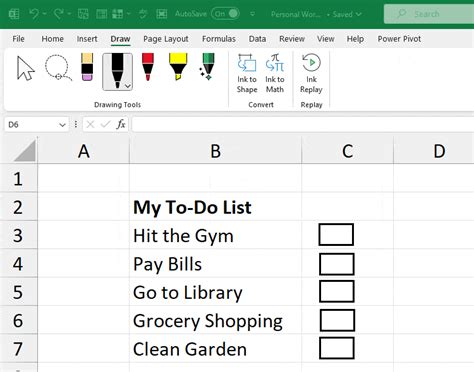The image size is (474, 372).
Task: Select column D header
Action: tap(434, 151)
